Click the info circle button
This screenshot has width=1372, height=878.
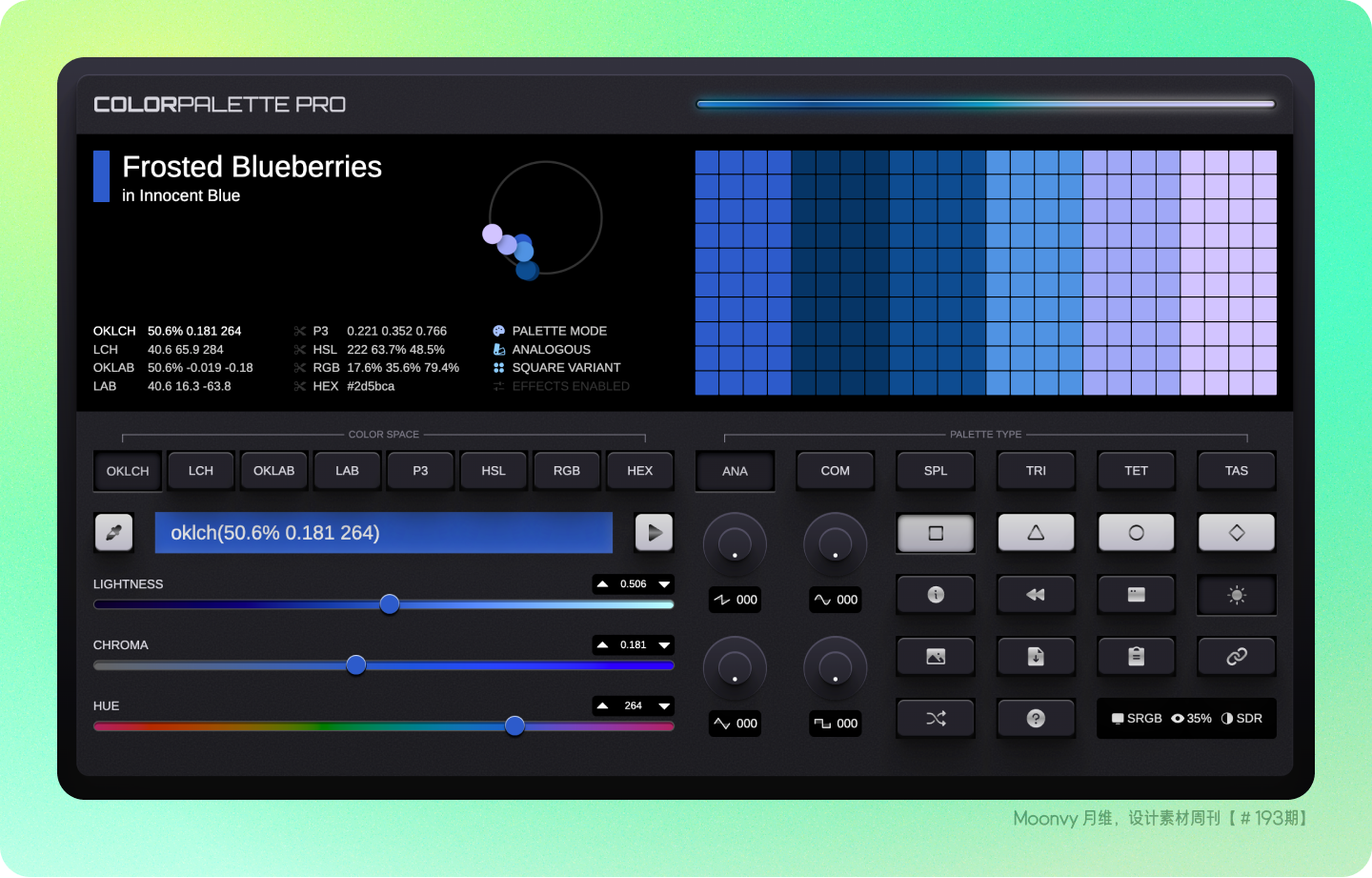tap(936, 595)
